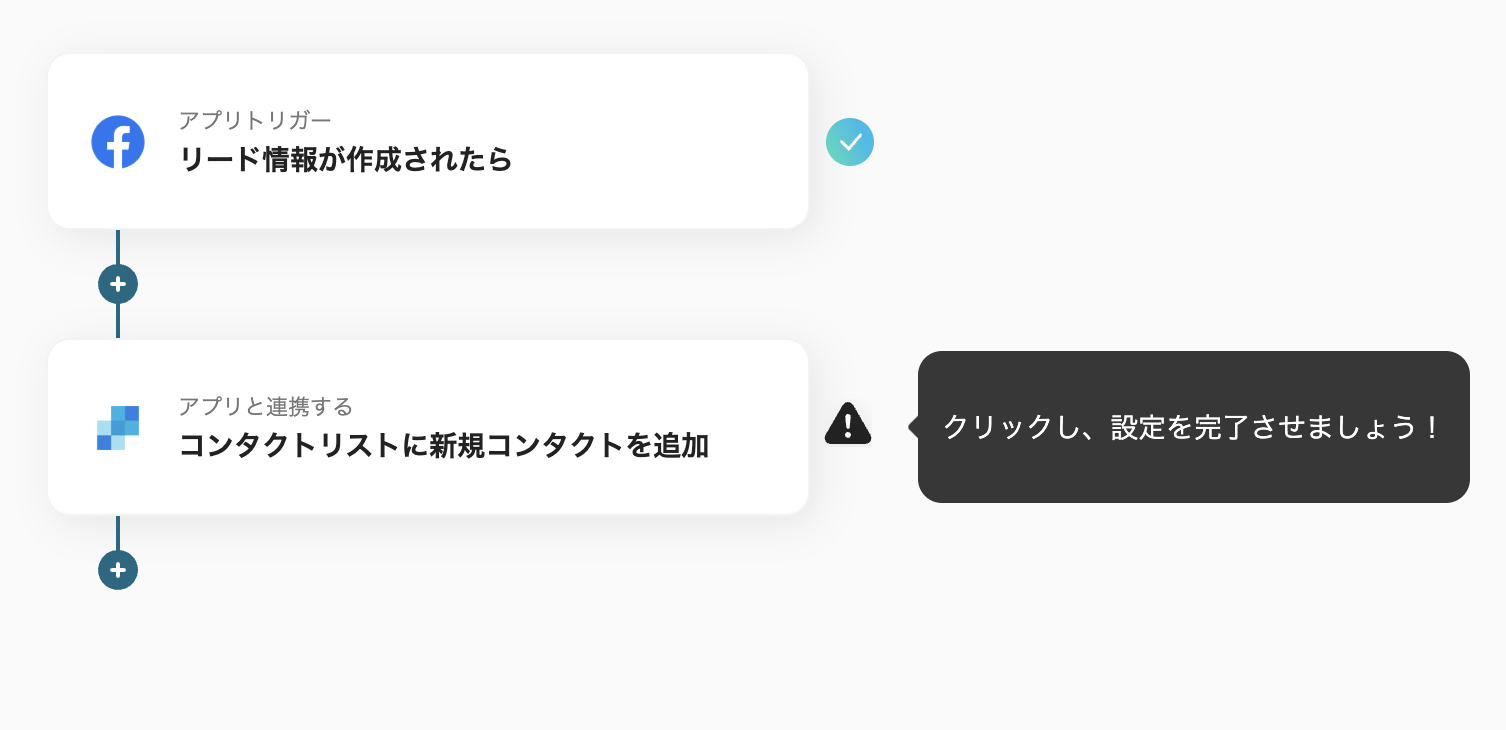The width and height of the screenshot is (1506, 730).
Task: Click blank canvas right of the checkmark
Action: pyautogui.click(x=1150, y=142)
